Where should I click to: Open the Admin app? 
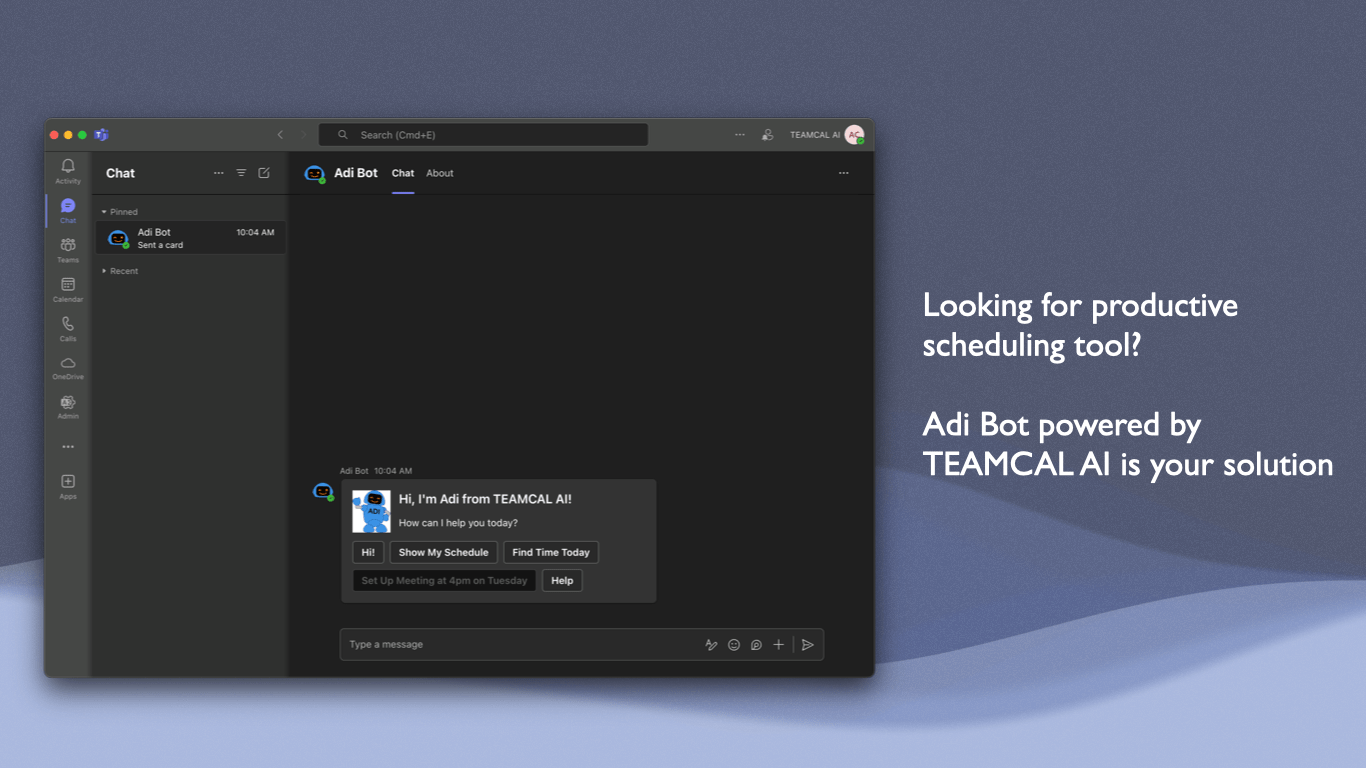click(x=68, y=407)
